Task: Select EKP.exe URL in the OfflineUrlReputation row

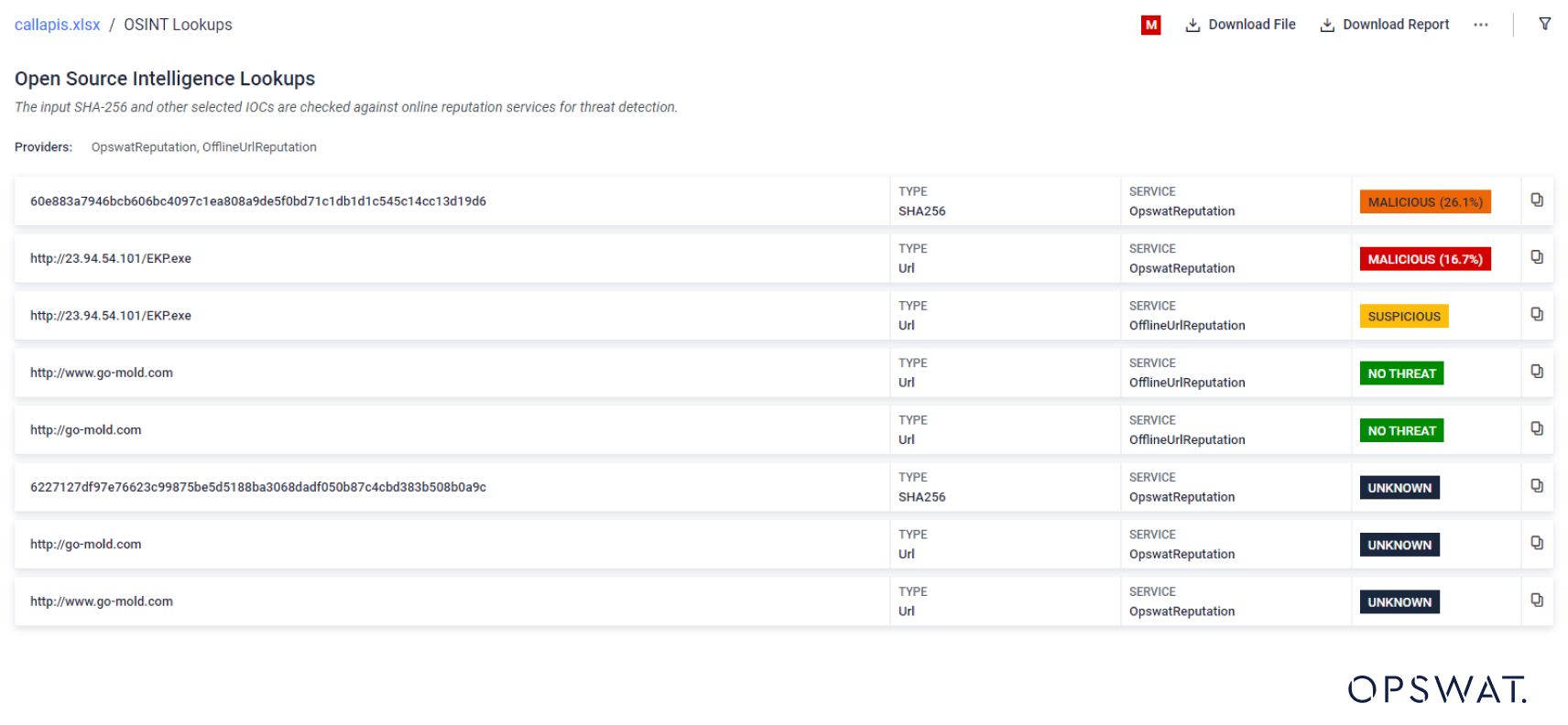Action: 111,316
